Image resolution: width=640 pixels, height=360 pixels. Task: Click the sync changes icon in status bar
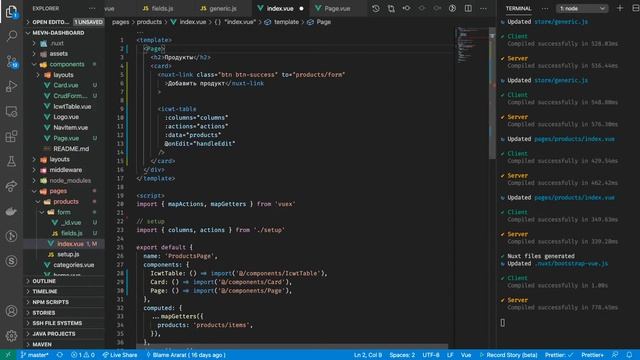[60, 355]
